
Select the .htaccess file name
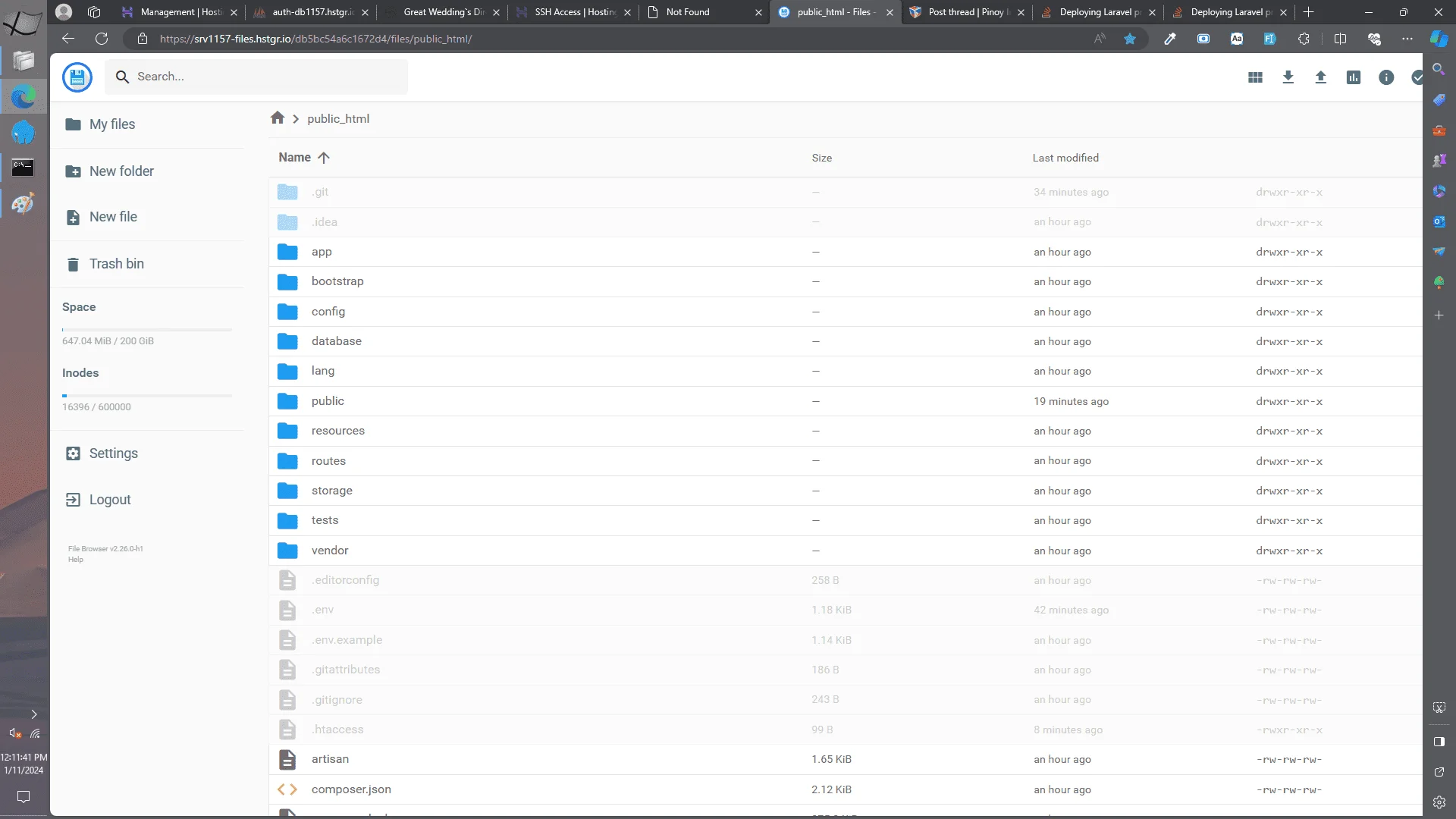pos(337,730)
